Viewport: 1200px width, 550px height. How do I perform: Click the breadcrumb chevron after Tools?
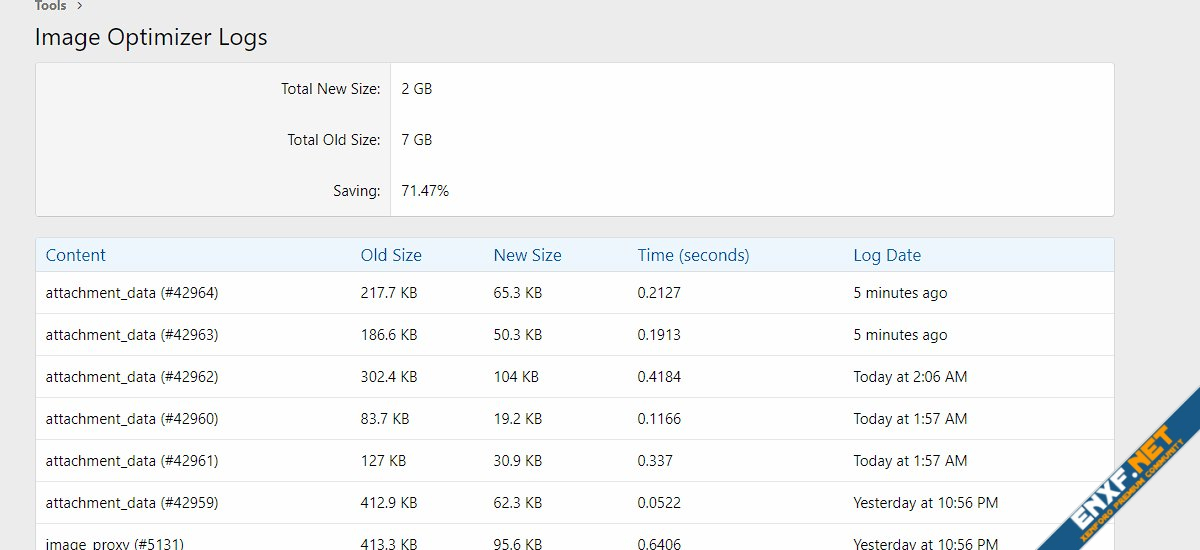(79, 6)
